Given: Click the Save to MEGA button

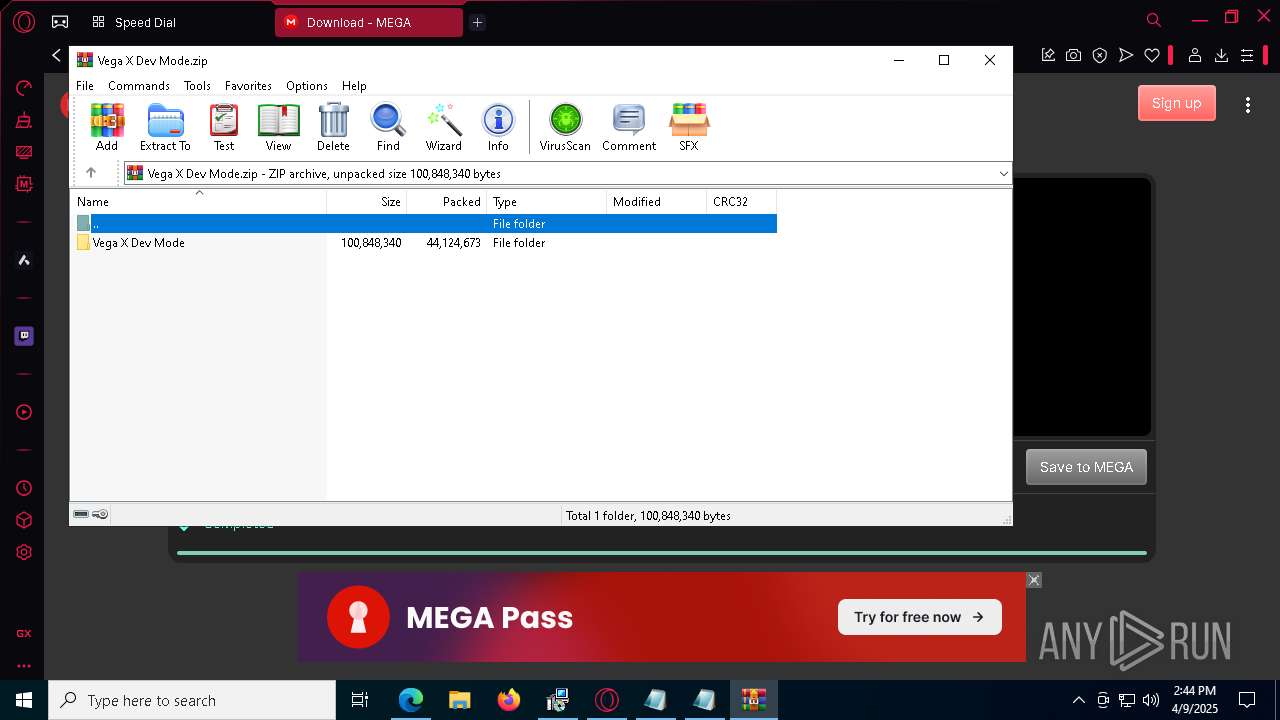Looking at the screenshot, I should [x=1086, y=467].
